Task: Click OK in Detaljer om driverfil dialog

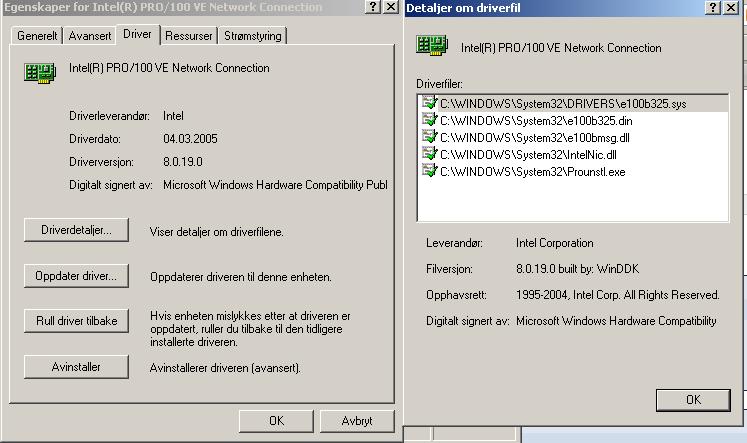Action: (x=693, y=400)
